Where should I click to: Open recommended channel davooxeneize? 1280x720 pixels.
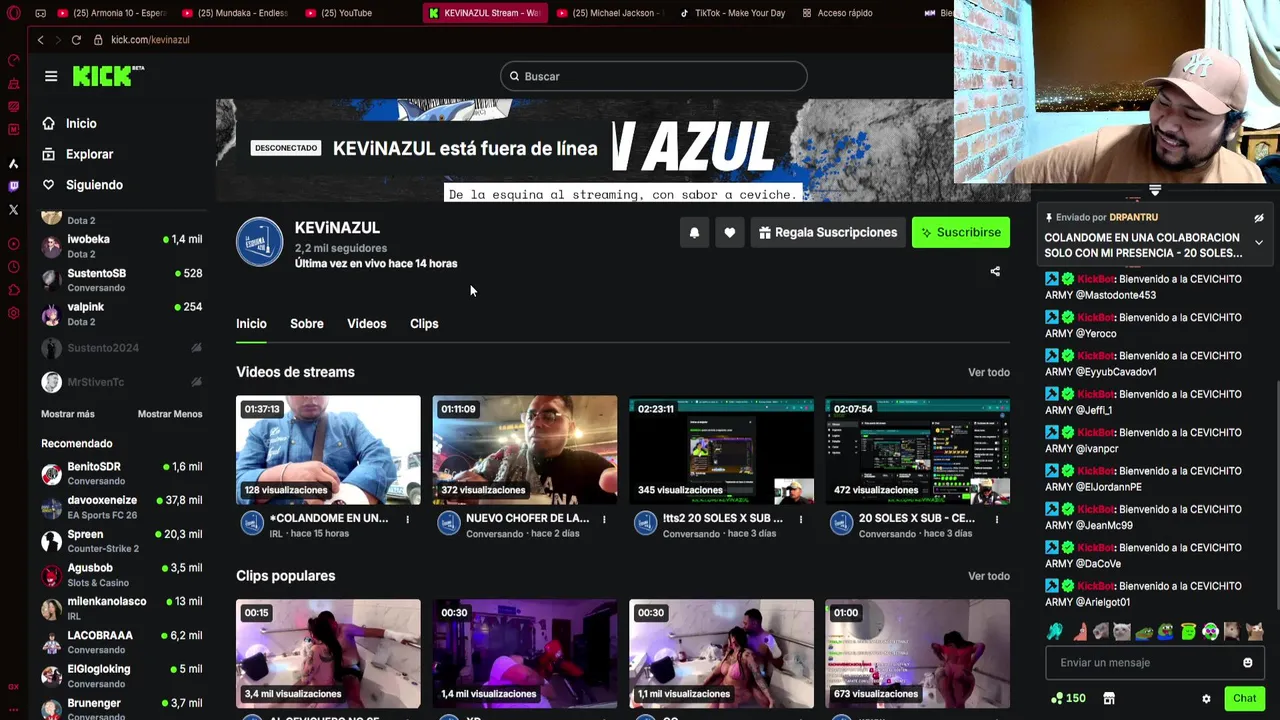tap(121, 507)
